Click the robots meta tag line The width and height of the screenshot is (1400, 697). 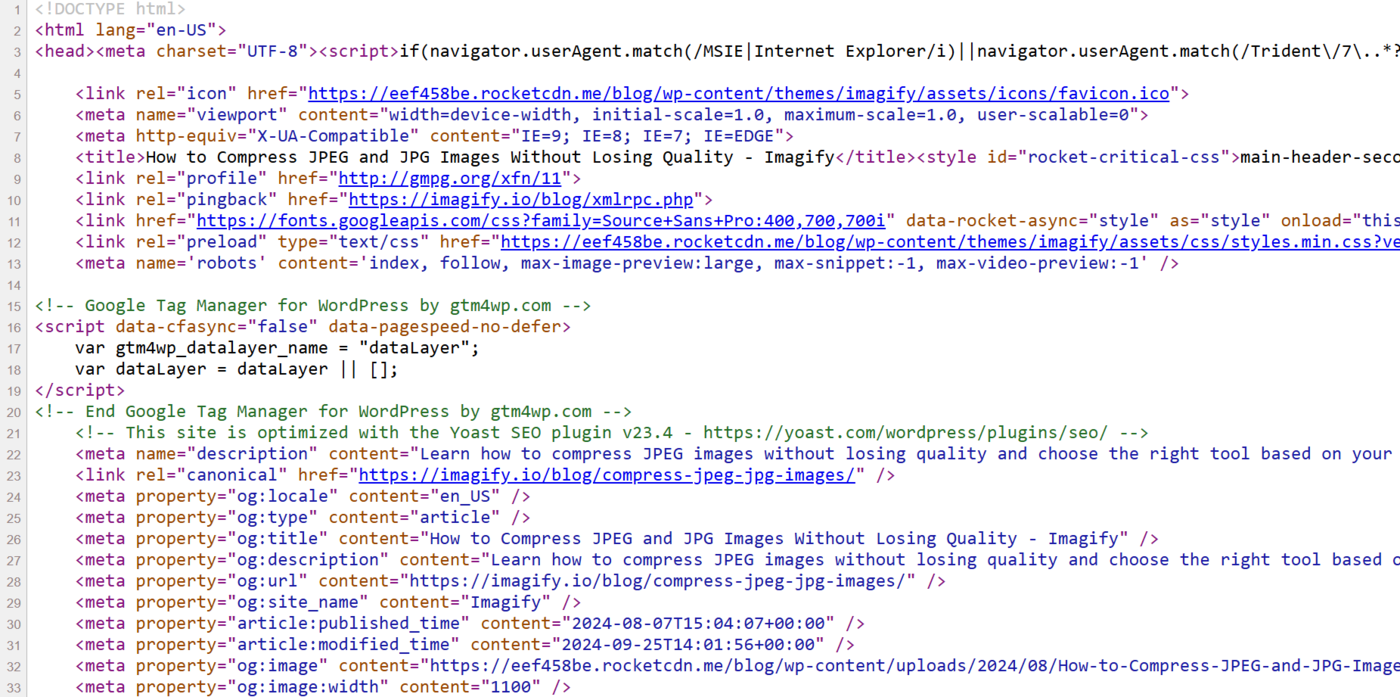[x=626, y=264]
